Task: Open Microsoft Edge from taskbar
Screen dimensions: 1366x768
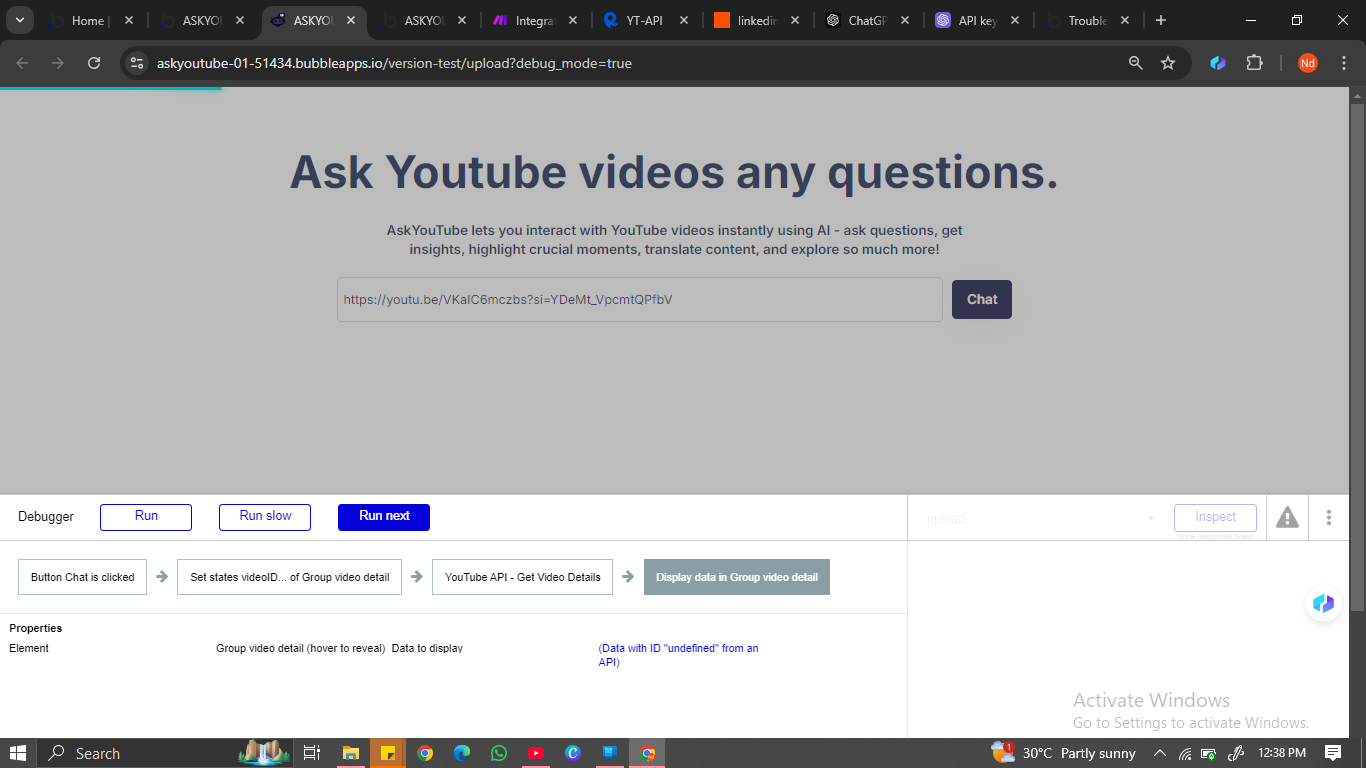Action: (461, 753)
